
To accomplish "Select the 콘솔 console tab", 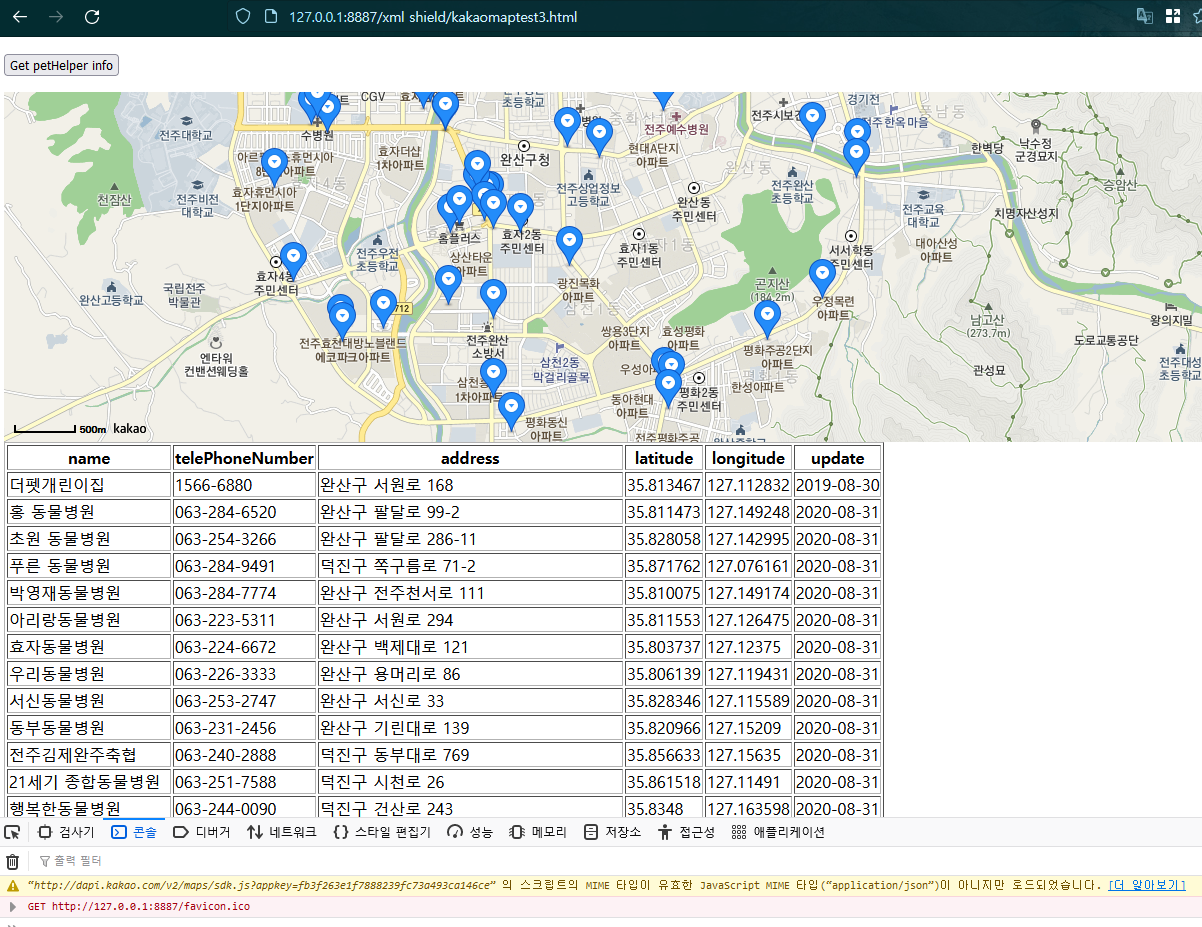I will [135, 832].
